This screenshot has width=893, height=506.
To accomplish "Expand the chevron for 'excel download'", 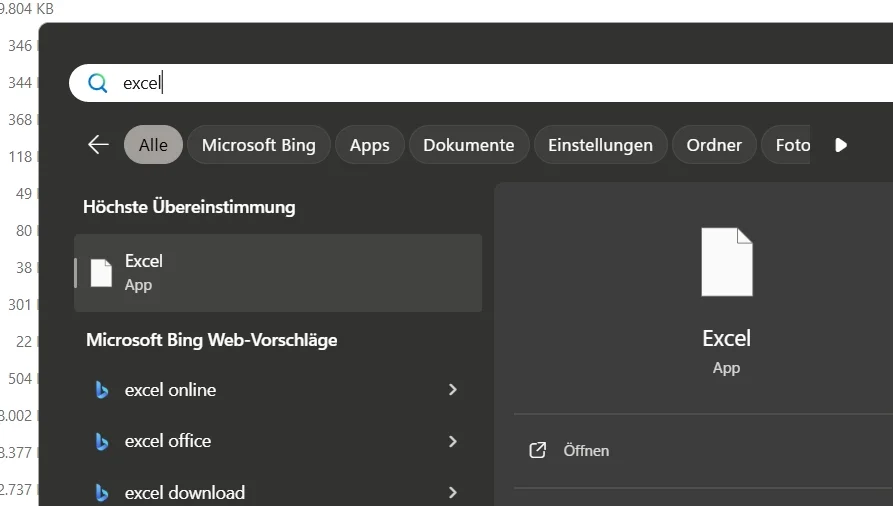I will pos(453,492).
